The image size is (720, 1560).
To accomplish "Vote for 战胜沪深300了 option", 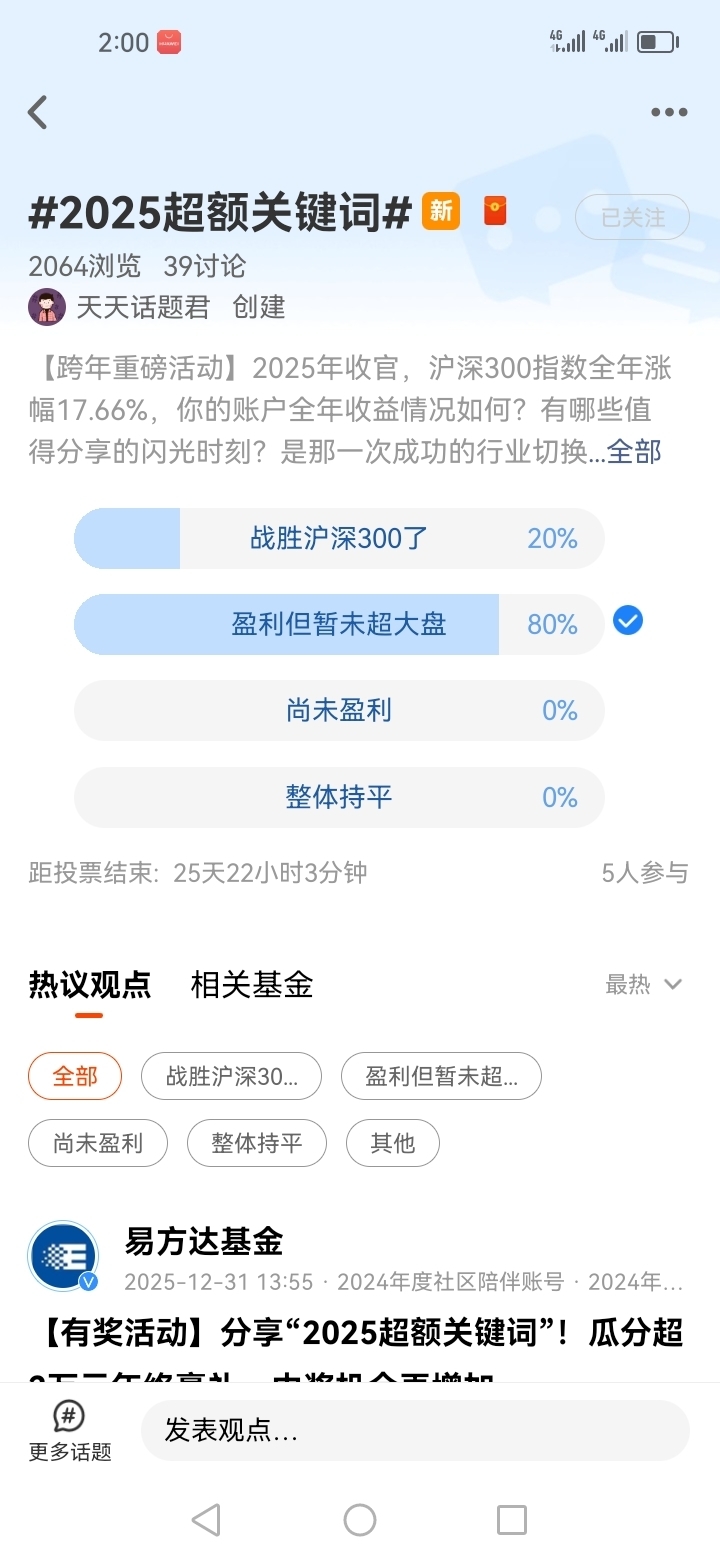I will 339,539.
